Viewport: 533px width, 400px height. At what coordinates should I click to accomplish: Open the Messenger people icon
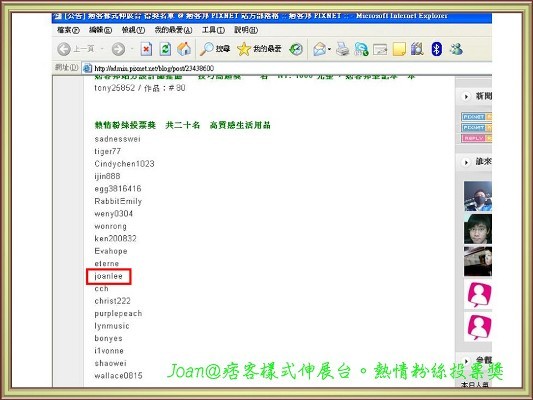(x=456, y=49)
